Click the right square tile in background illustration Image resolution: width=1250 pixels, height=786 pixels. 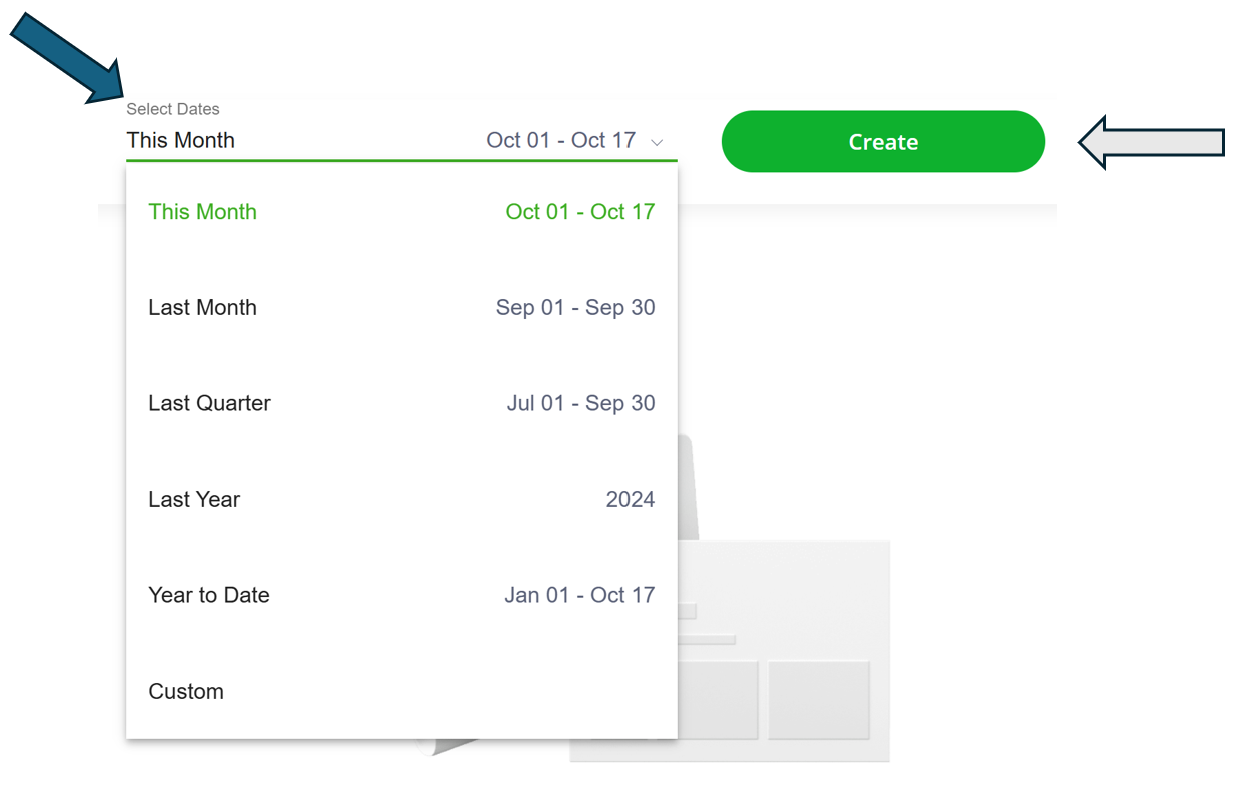click(x=819, y=700)
